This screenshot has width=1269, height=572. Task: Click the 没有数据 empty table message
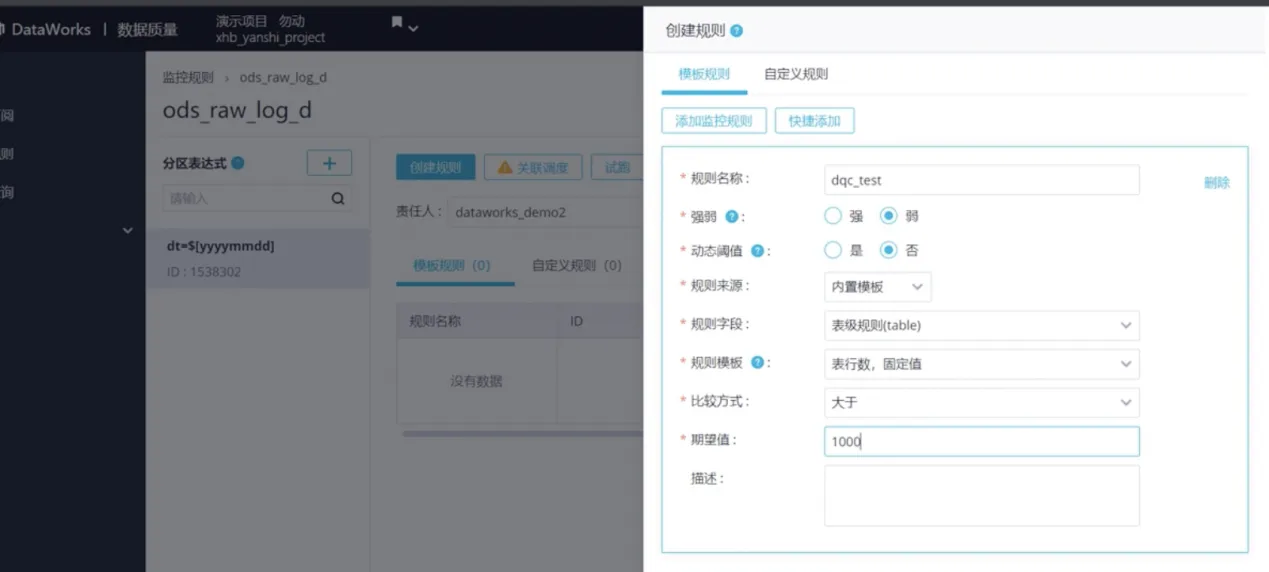click(476, 381)
